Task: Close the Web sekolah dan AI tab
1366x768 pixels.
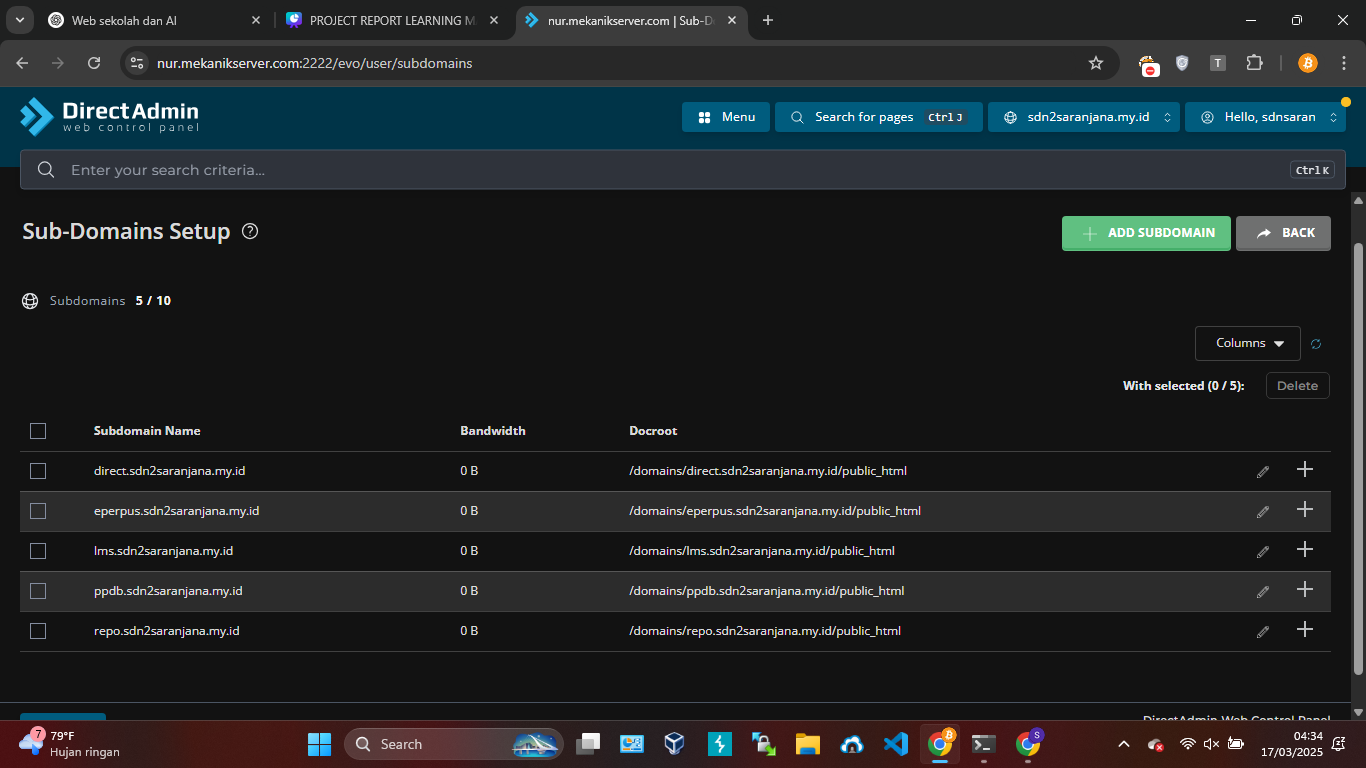Action: pos(256,20)
